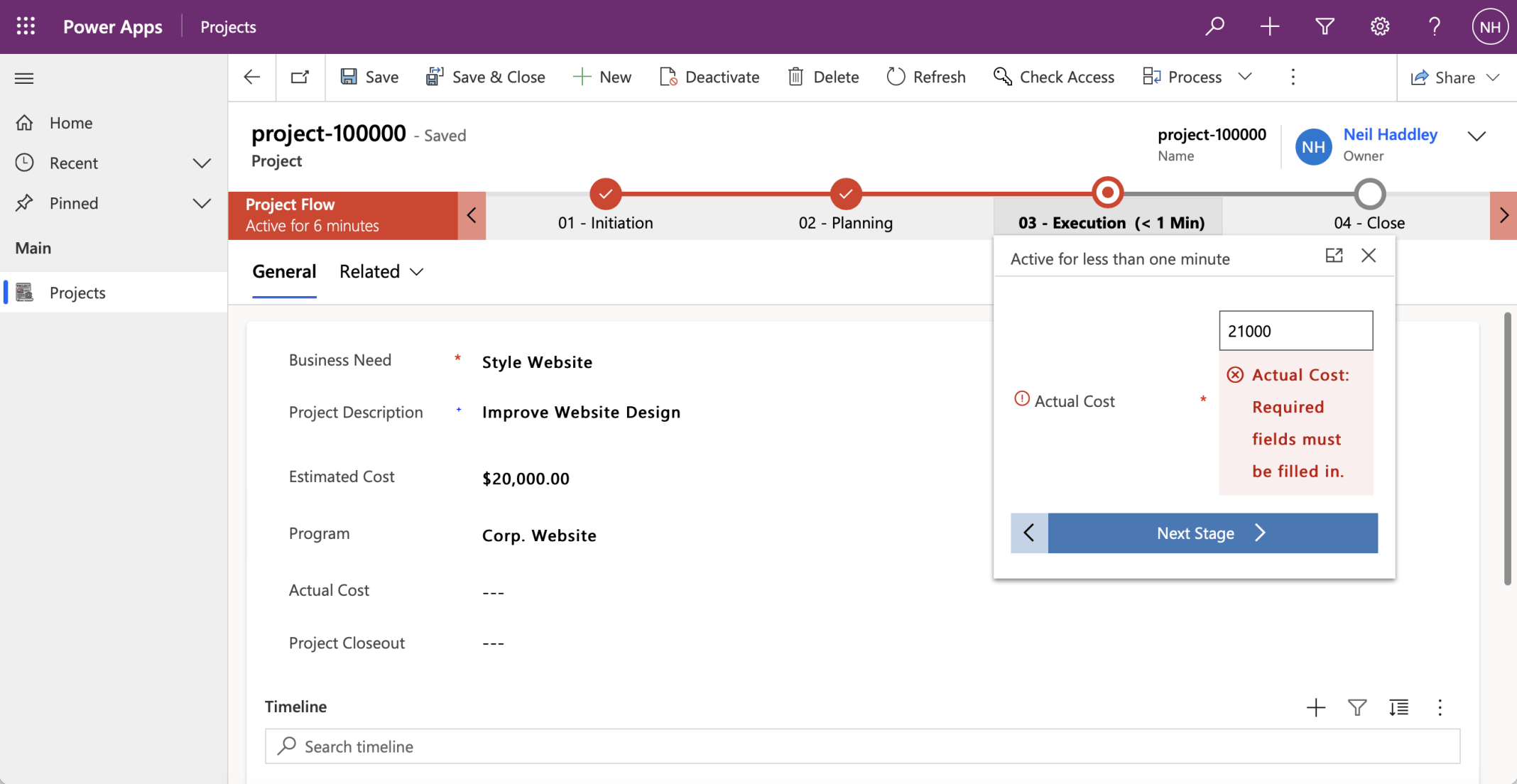Open the app launcher waffle icon
The width and height of the screenshot is (1517, 784).
[x=26, y=26]
